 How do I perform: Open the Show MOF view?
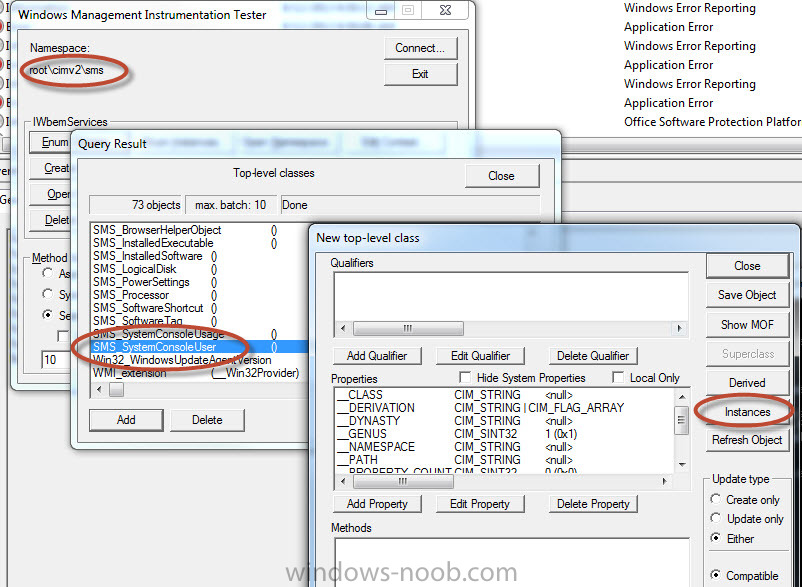pos(747,325)
